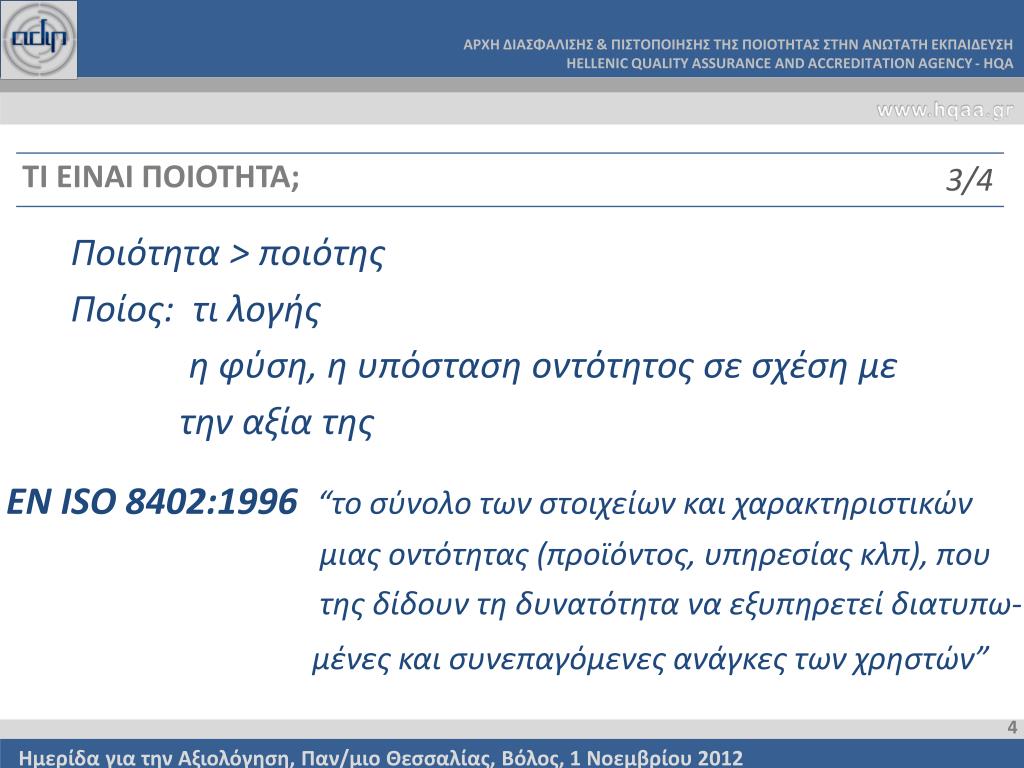Click the slide number 4
The height and width of the screenshot is (768, 1024).
(1012, 728)
